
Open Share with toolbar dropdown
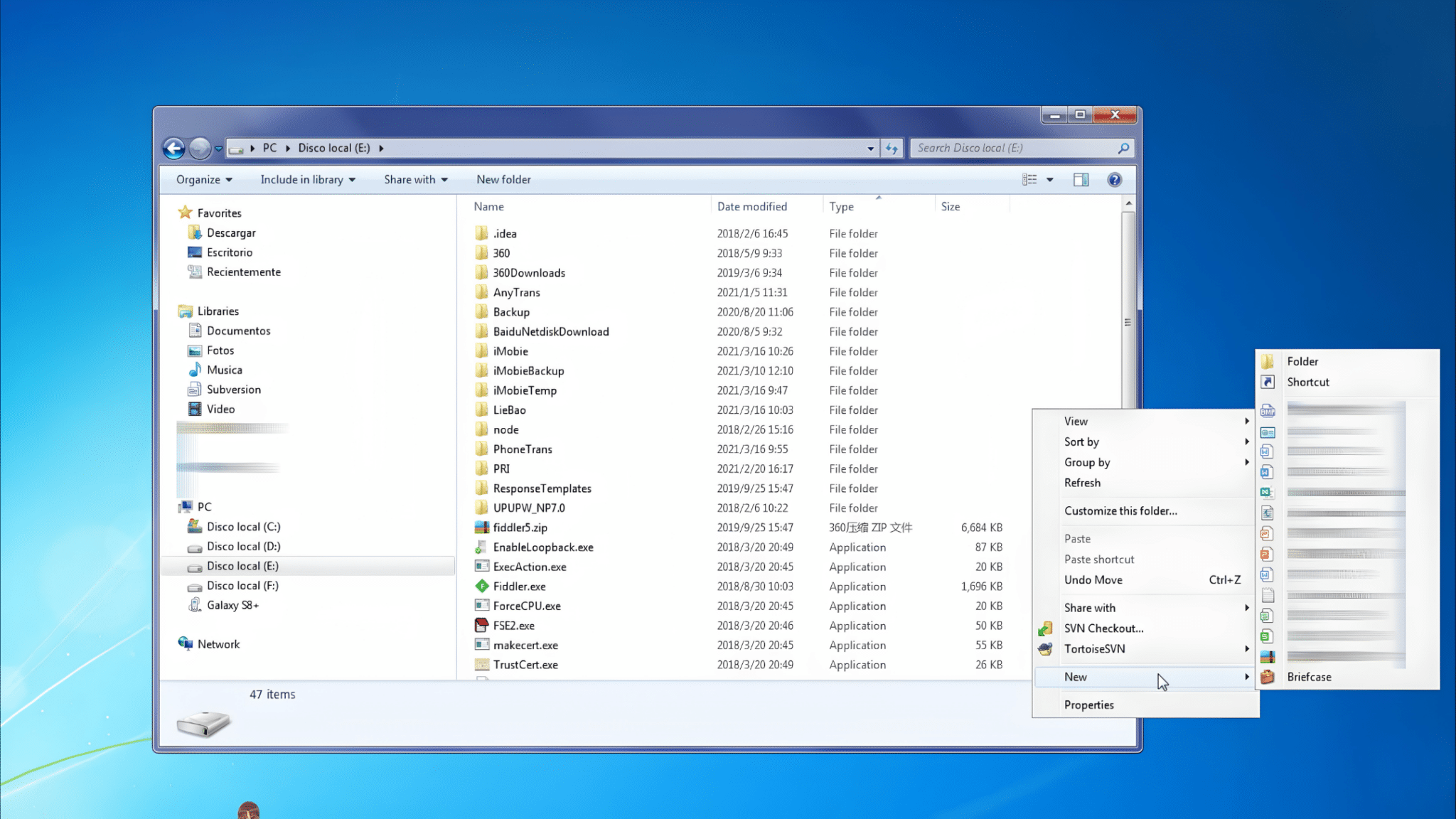click(x=416, y=180)
